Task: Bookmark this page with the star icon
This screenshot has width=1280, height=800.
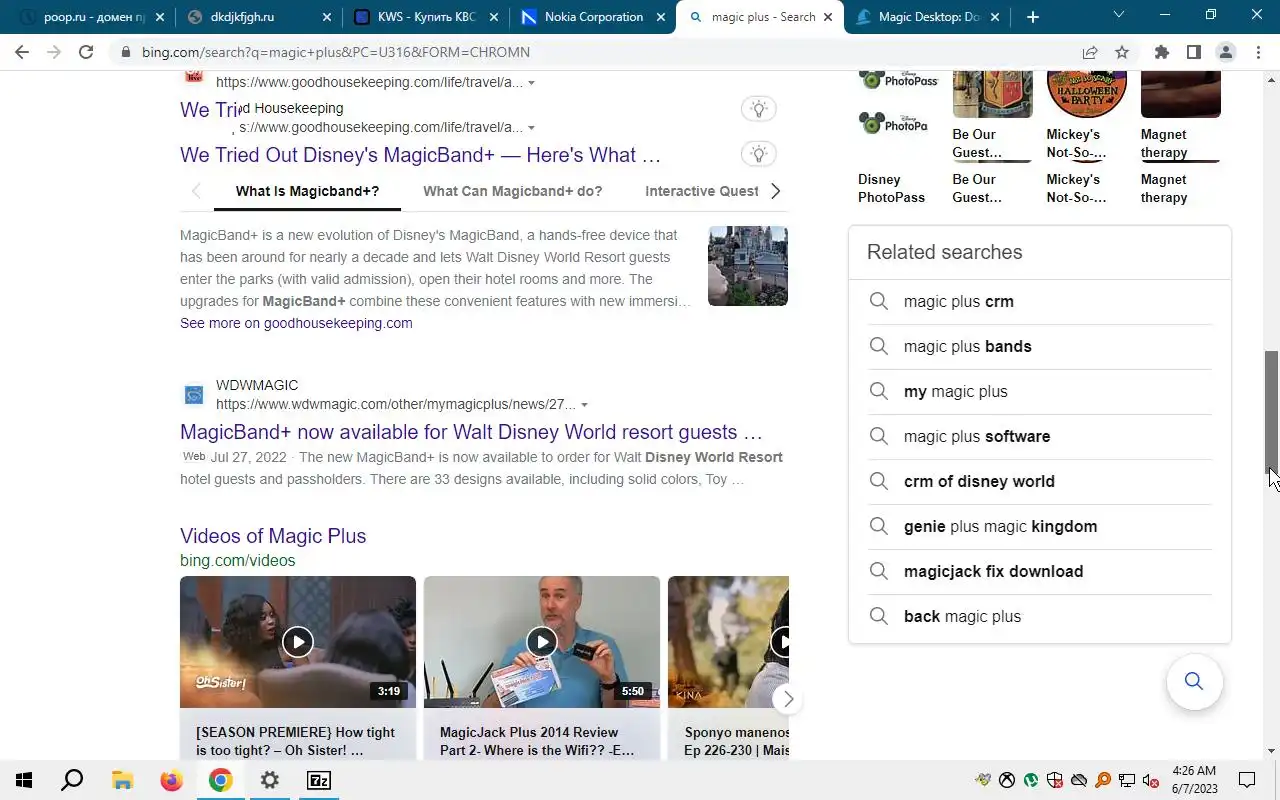Action: [x=1122, y=52]
